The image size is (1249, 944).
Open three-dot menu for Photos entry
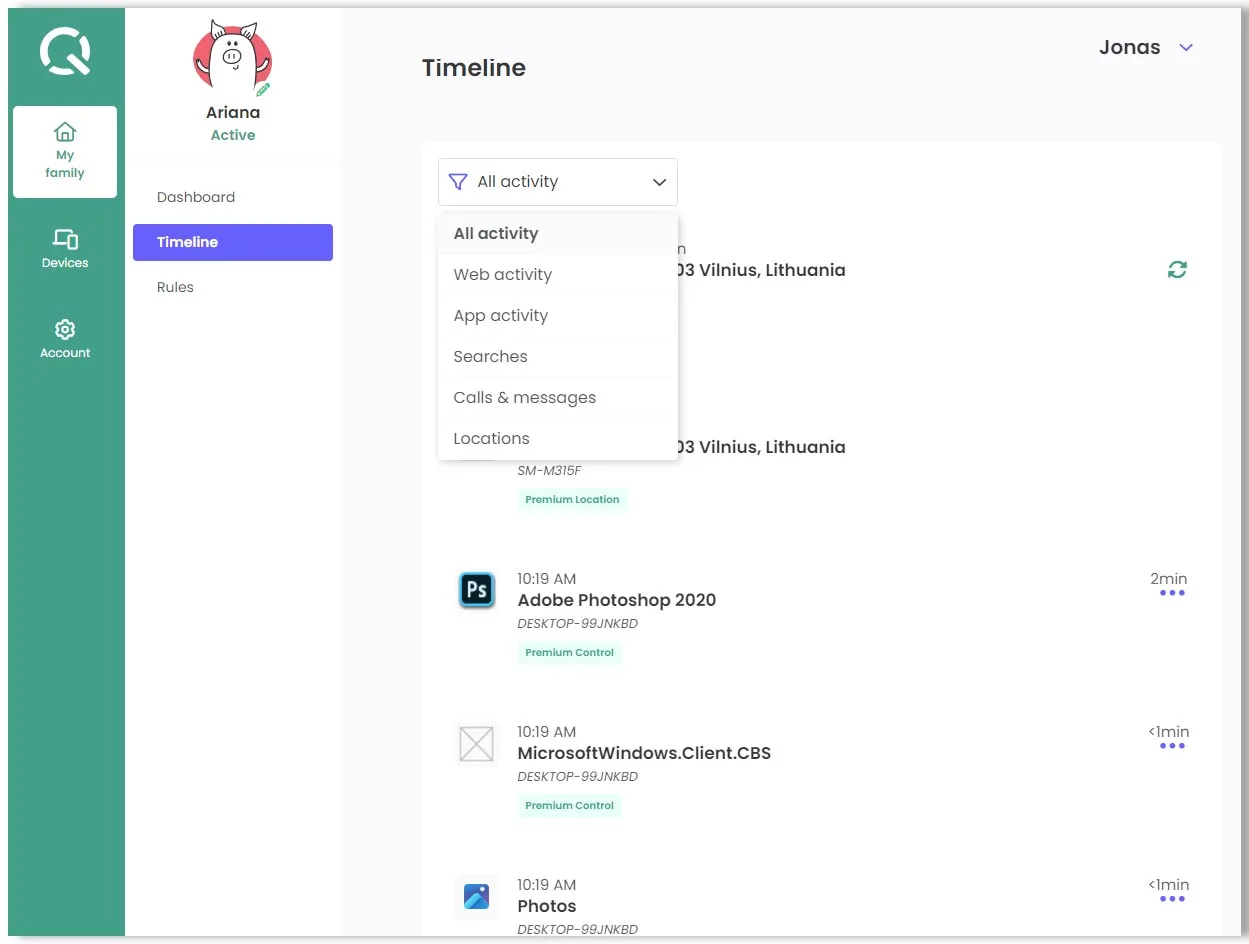tap(1171, 899)
